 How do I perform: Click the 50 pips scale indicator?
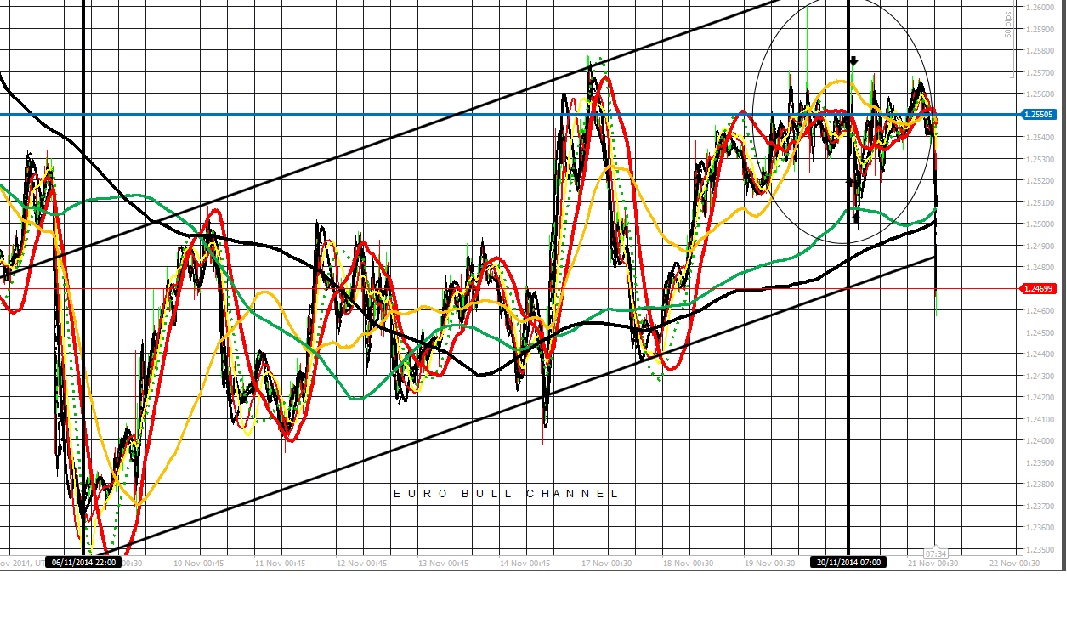tap(1009, 28)
